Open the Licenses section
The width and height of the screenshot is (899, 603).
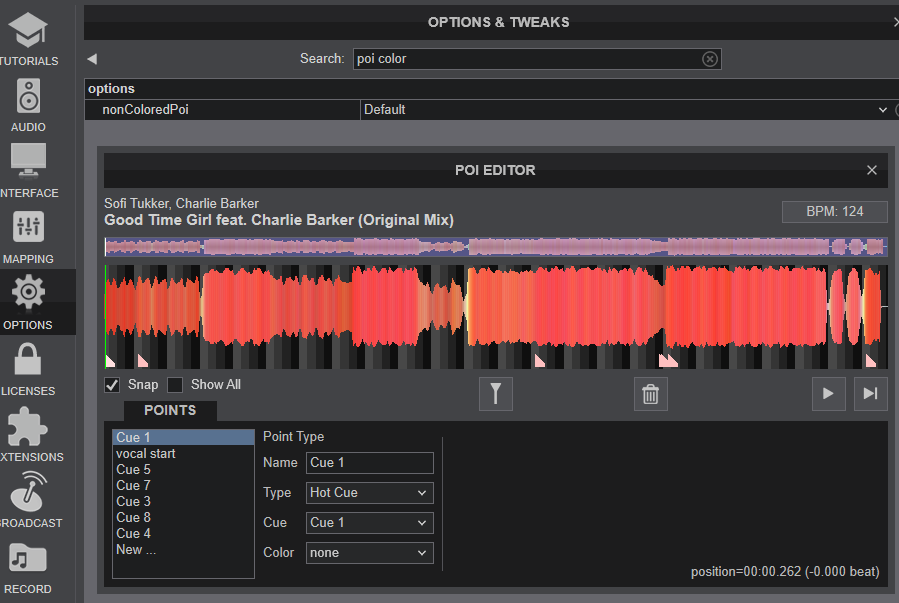29,369
